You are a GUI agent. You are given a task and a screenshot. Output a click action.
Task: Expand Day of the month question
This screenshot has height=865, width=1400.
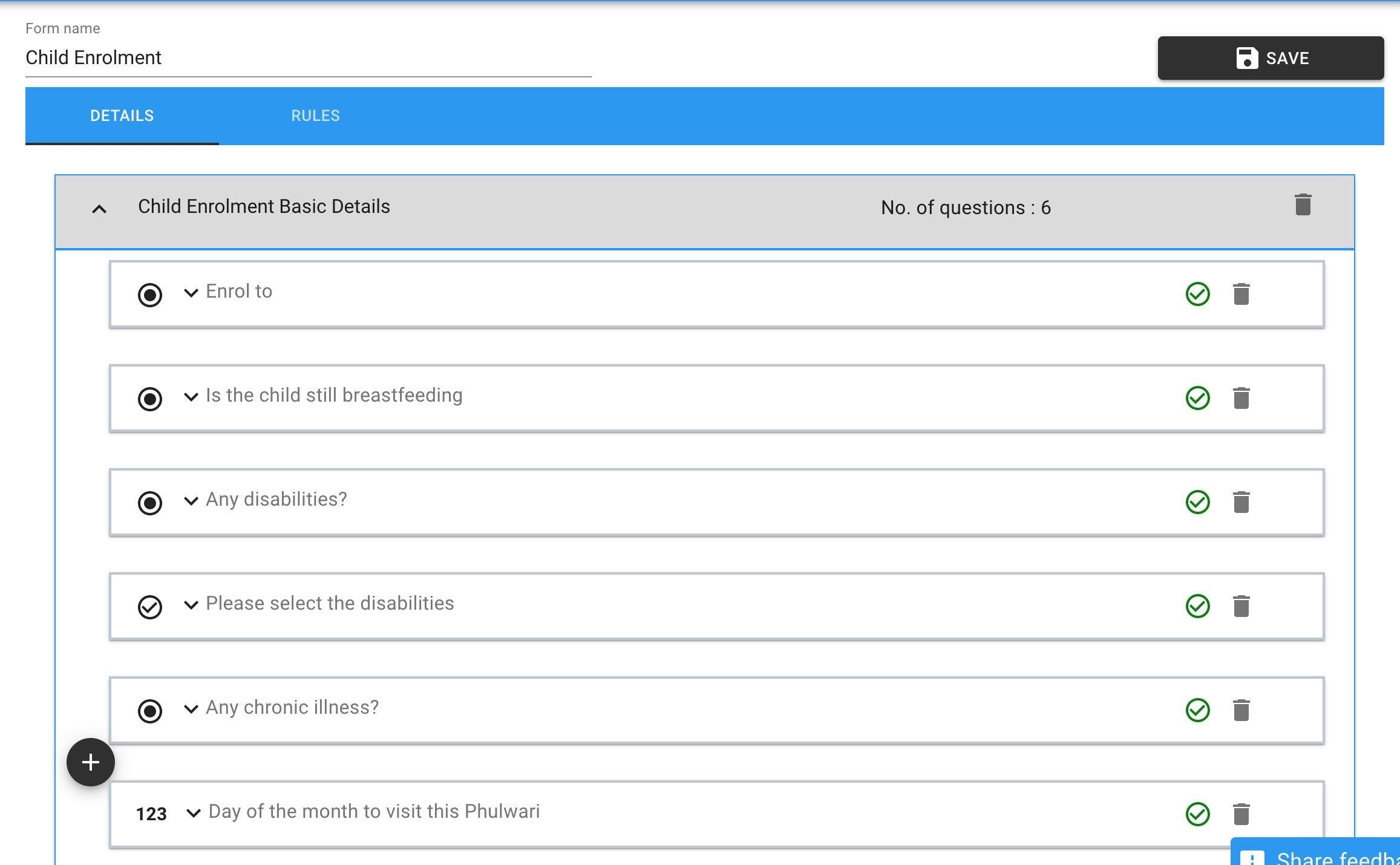pyautogui.click(x=194, y=813)
